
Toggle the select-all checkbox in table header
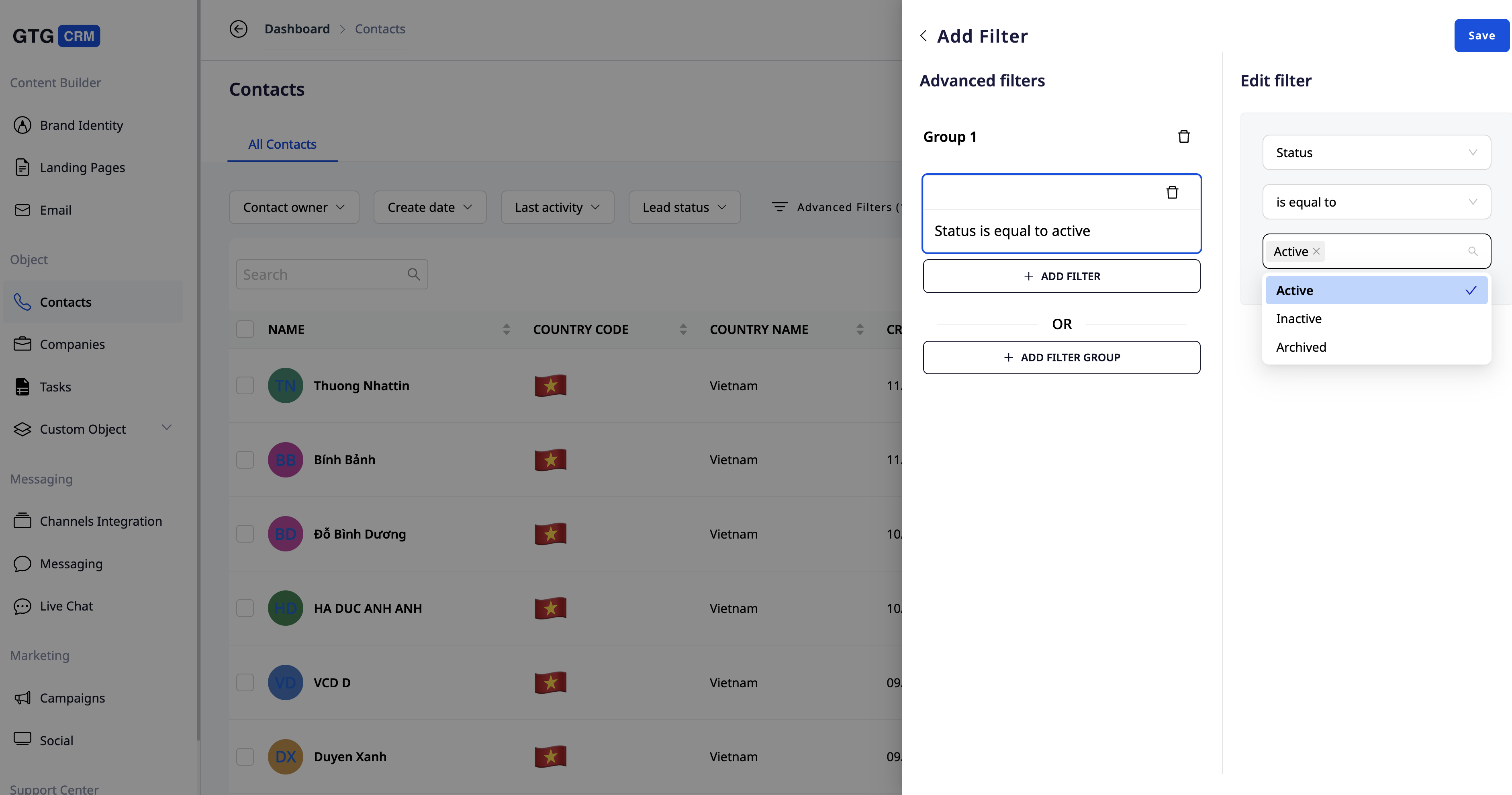coord(245,330)
